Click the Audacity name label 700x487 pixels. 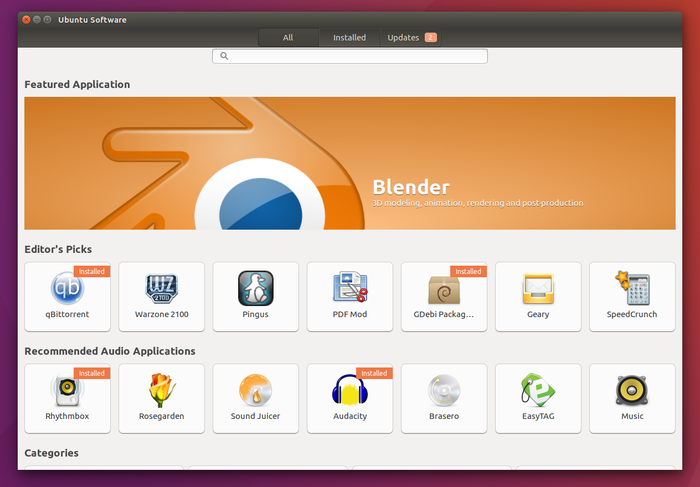pos(350,416)
